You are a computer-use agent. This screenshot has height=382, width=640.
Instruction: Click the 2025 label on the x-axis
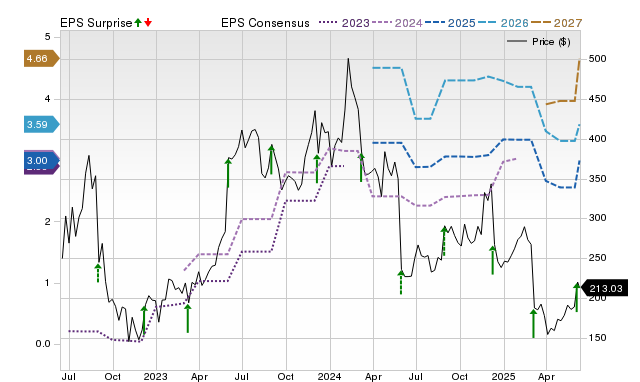click(x=503, y=376)
